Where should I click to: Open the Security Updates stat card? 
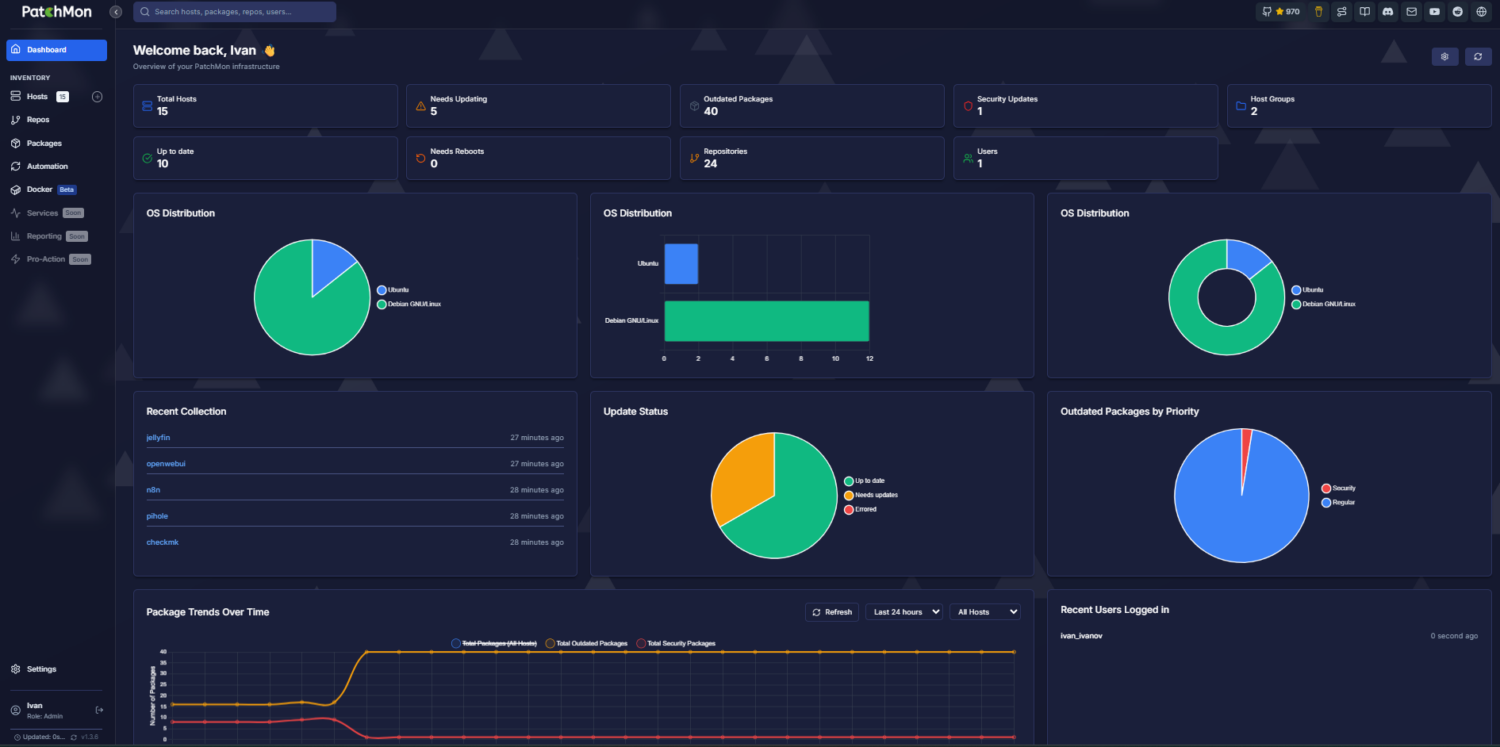coord(1085,106)
